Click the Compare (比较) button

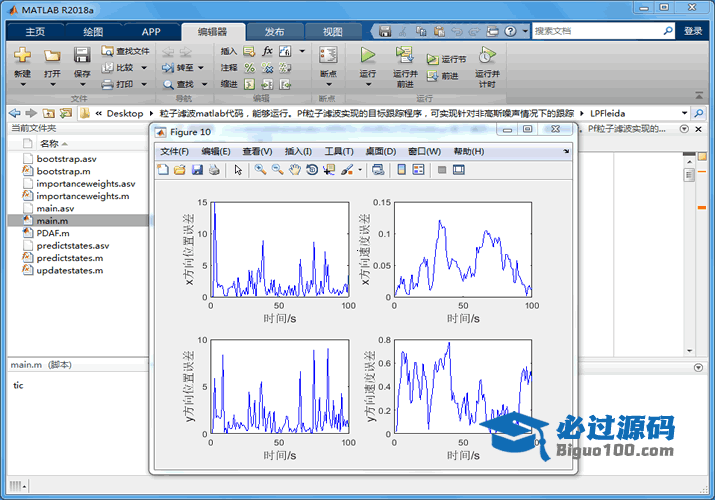[118, 67]
